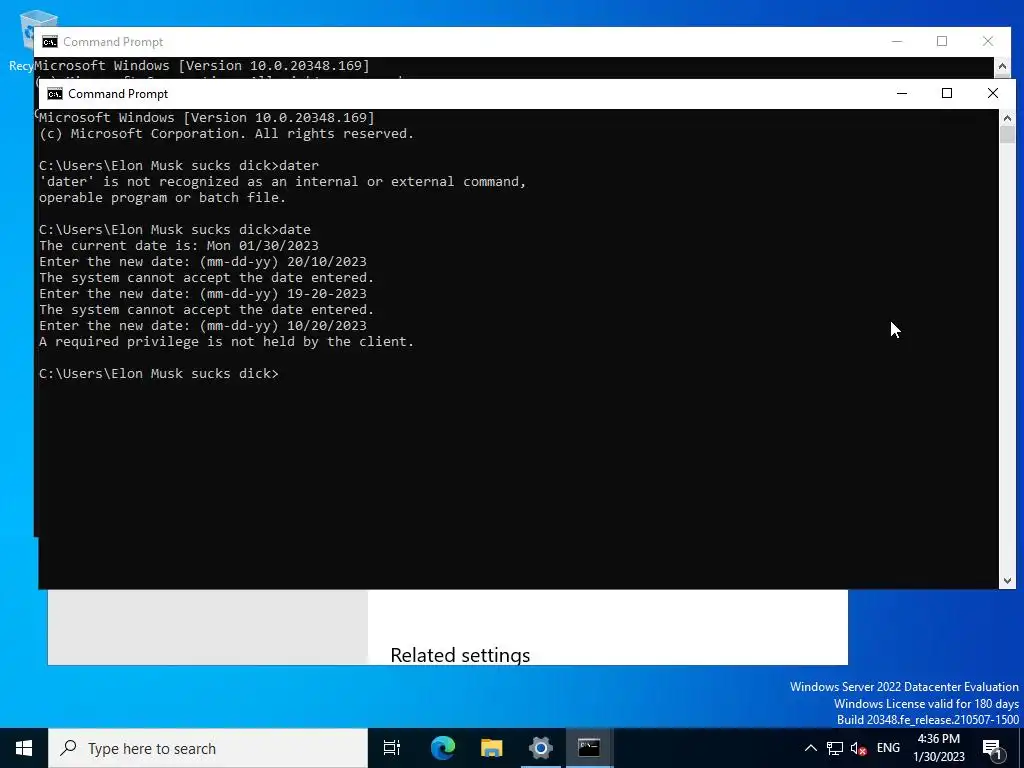Viewport: 1024px width, 768px height.
Task: Minimize the back Command Prompt window
Action: click(897, 41)
